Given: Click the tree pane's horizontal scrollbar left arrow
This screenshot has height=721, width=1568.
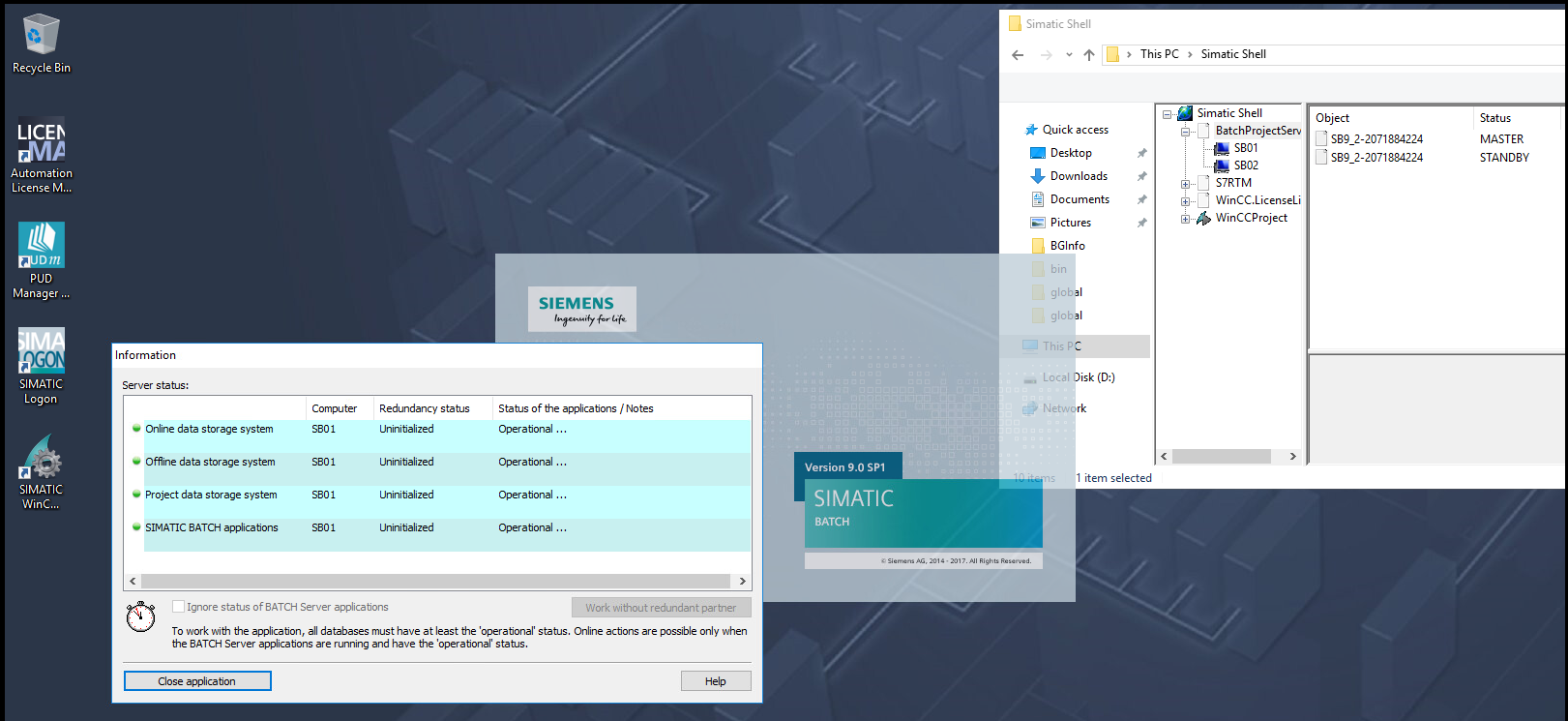Looking at the screenshot, I should tap(1165, 456).
